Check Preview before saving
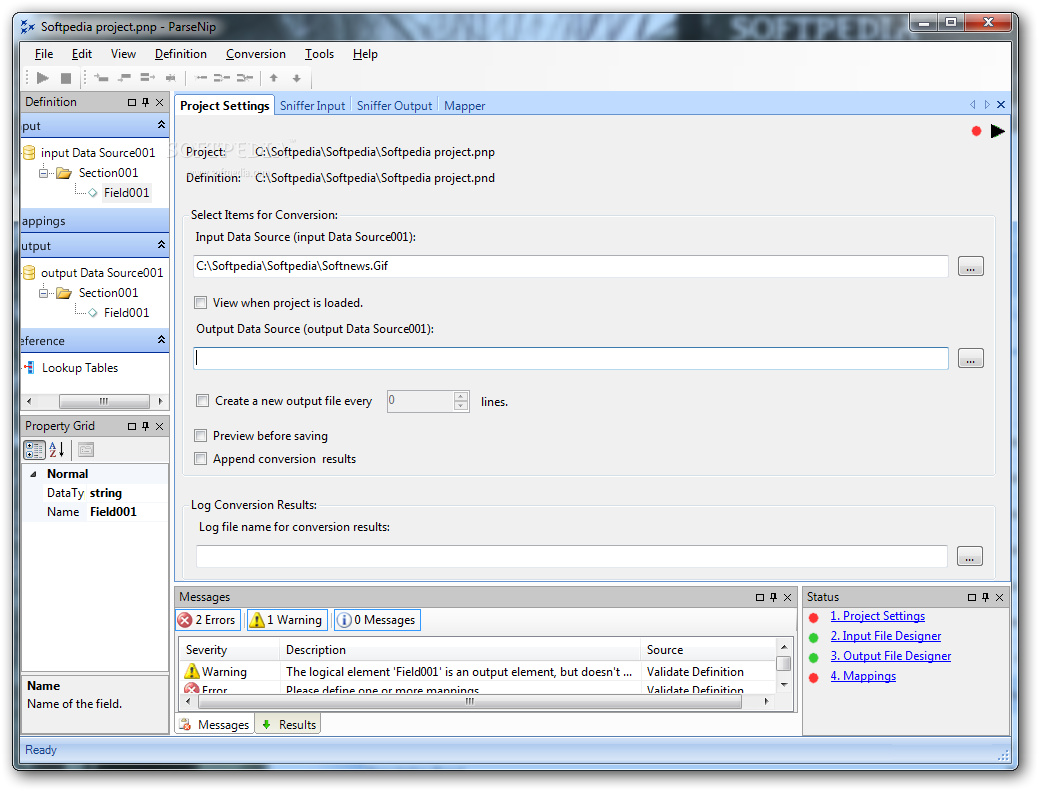1039x791 pixels. click(200, 435)
